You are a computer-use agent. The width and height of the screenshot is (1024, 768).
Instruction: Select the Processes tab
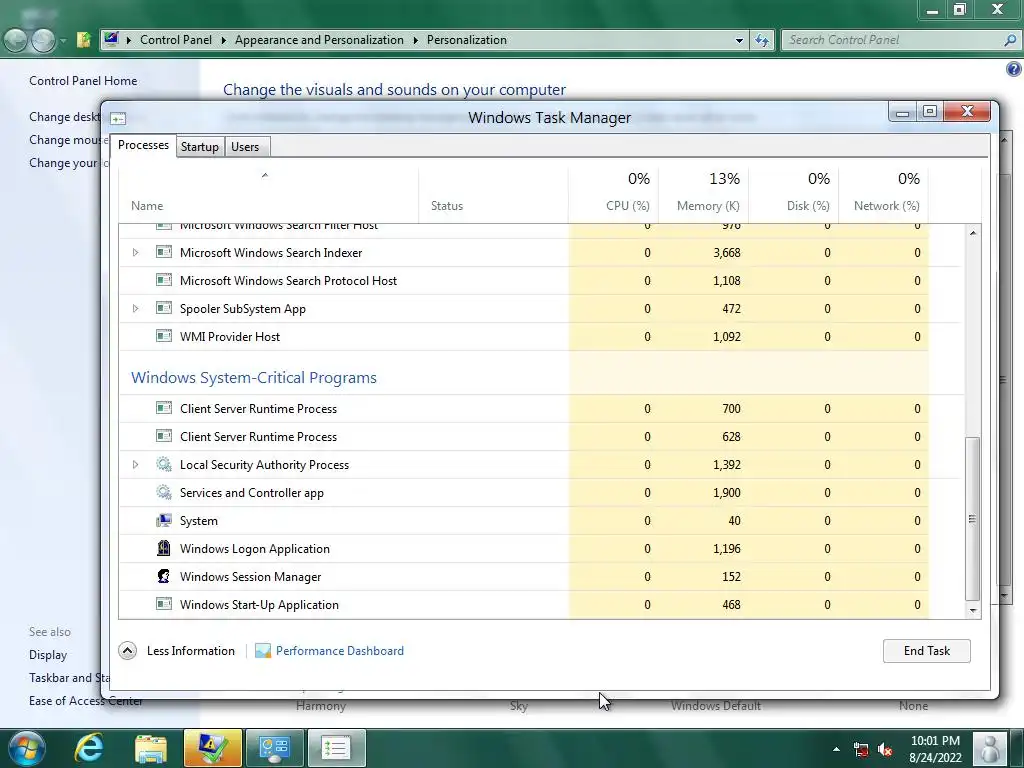pos(143,145)
